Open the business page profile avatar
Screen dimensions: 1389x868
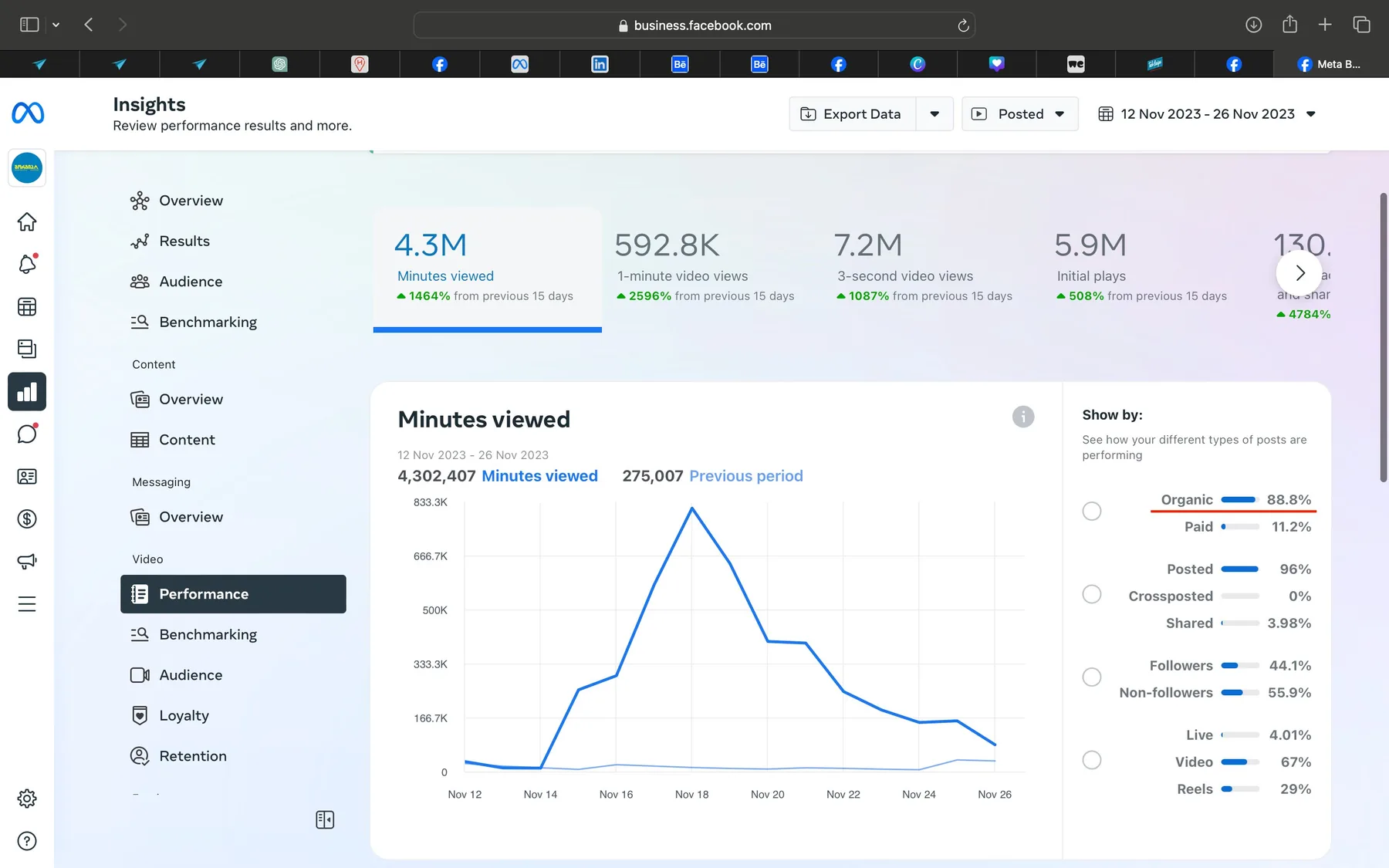pyautogui.click(x=27, y=167)
